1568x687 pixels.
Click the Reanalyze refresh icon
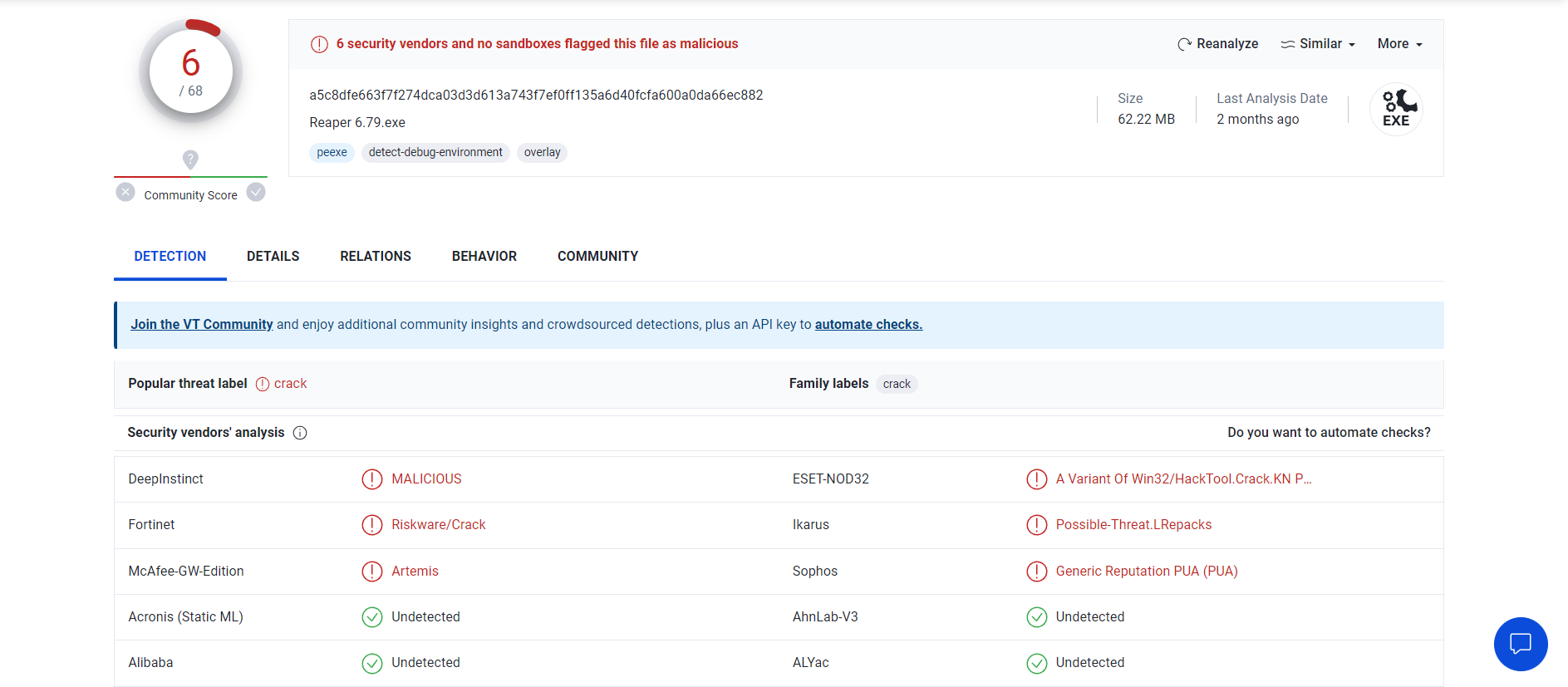1184,44
